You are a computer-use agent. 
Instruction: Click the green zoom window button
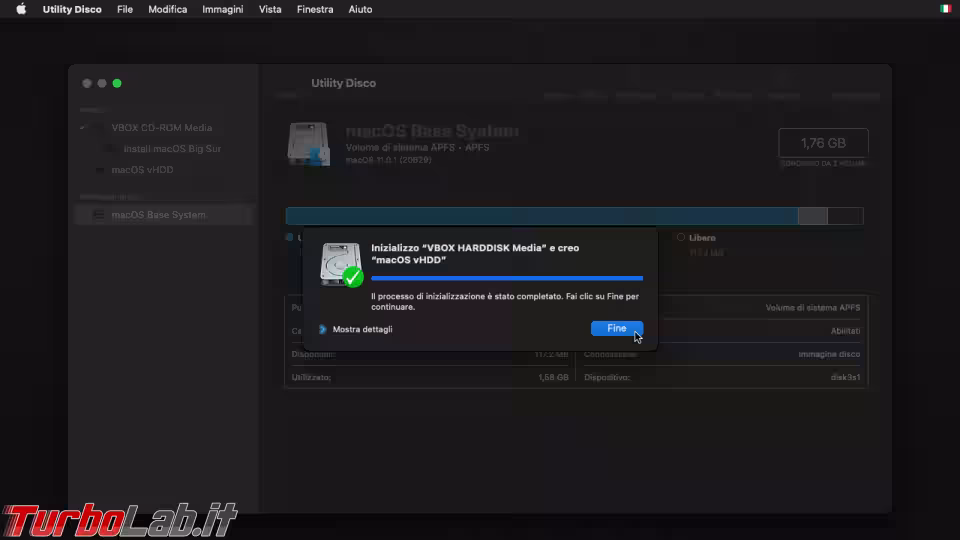click(x=117, y=83)
